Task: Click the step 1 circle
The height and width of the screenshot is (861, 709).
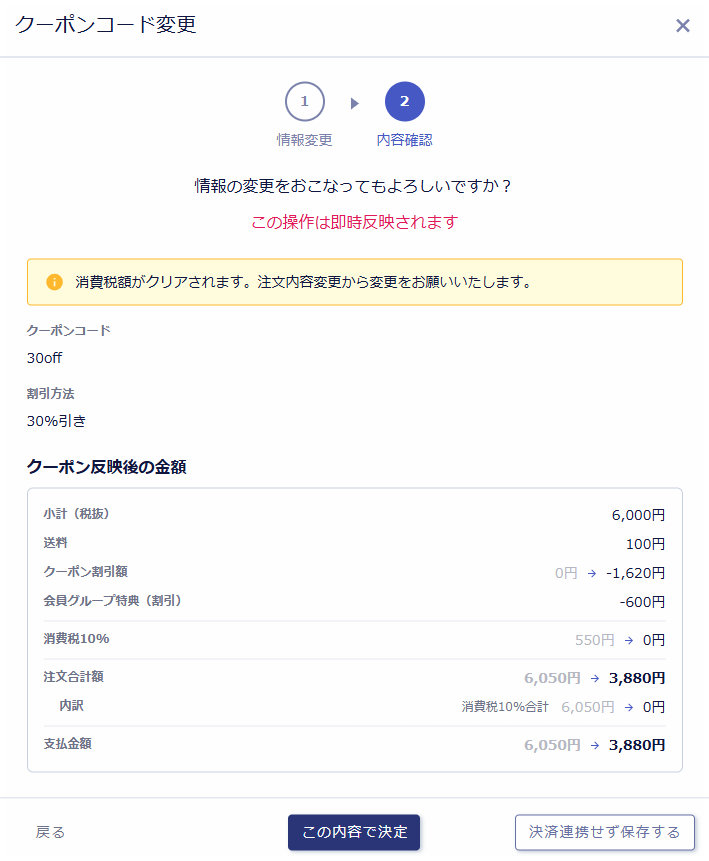Action: point(304,102)
